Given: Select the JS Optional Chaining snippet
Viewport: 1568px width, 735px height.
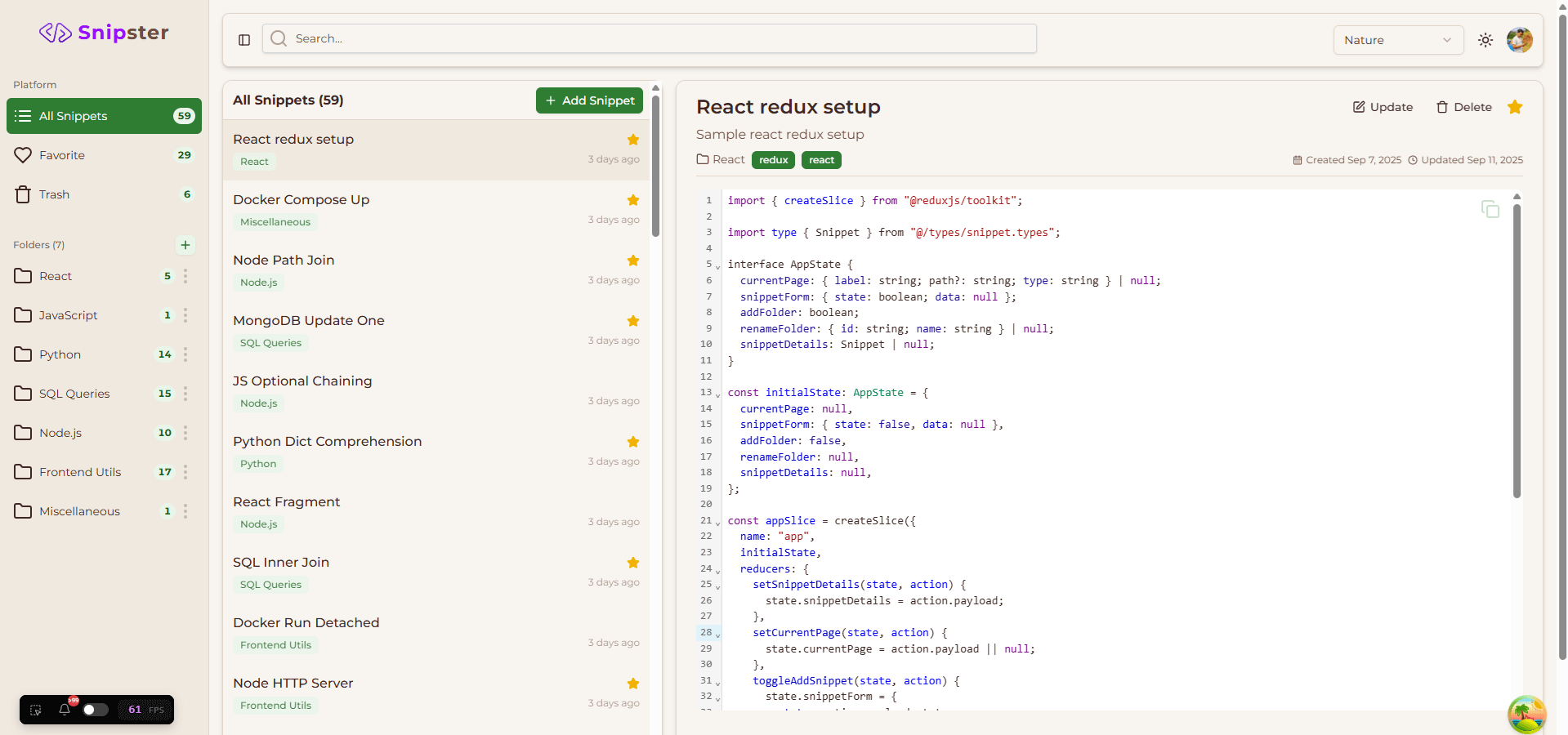Looking at the screenshot, I should (436, 392).
